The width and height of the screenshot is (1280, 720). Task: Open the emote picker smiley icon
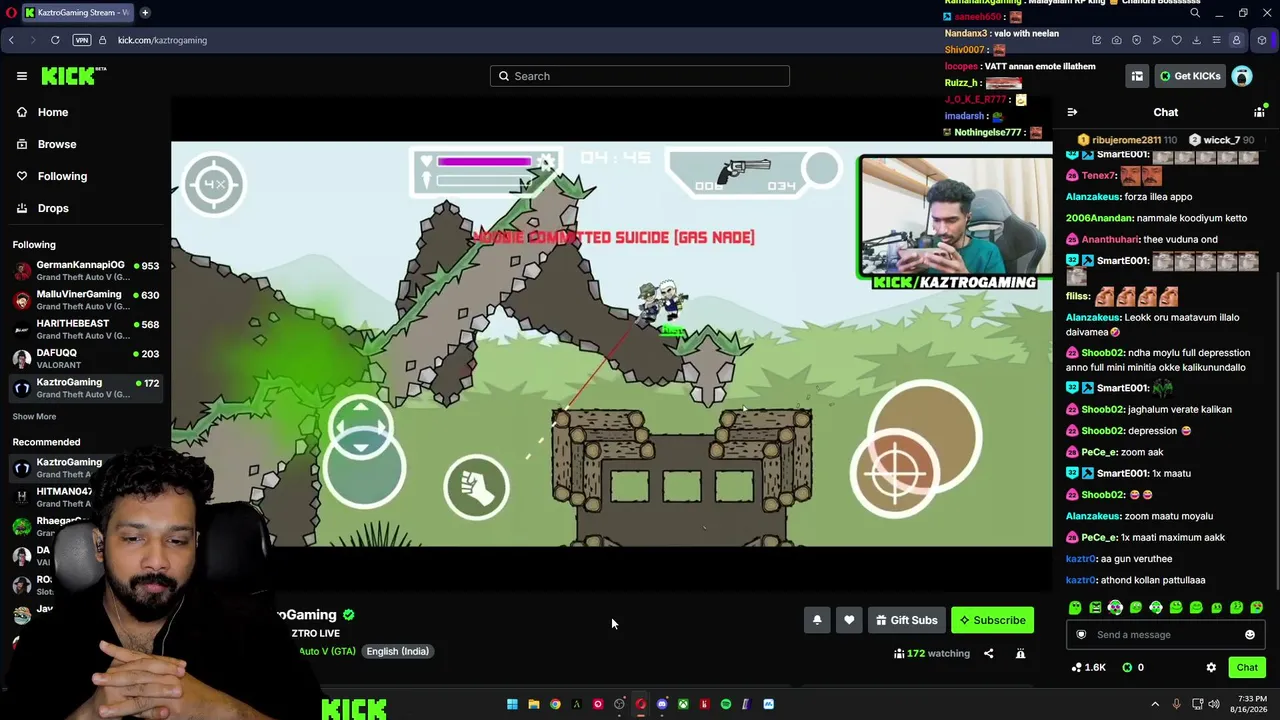coord(1249,634)
